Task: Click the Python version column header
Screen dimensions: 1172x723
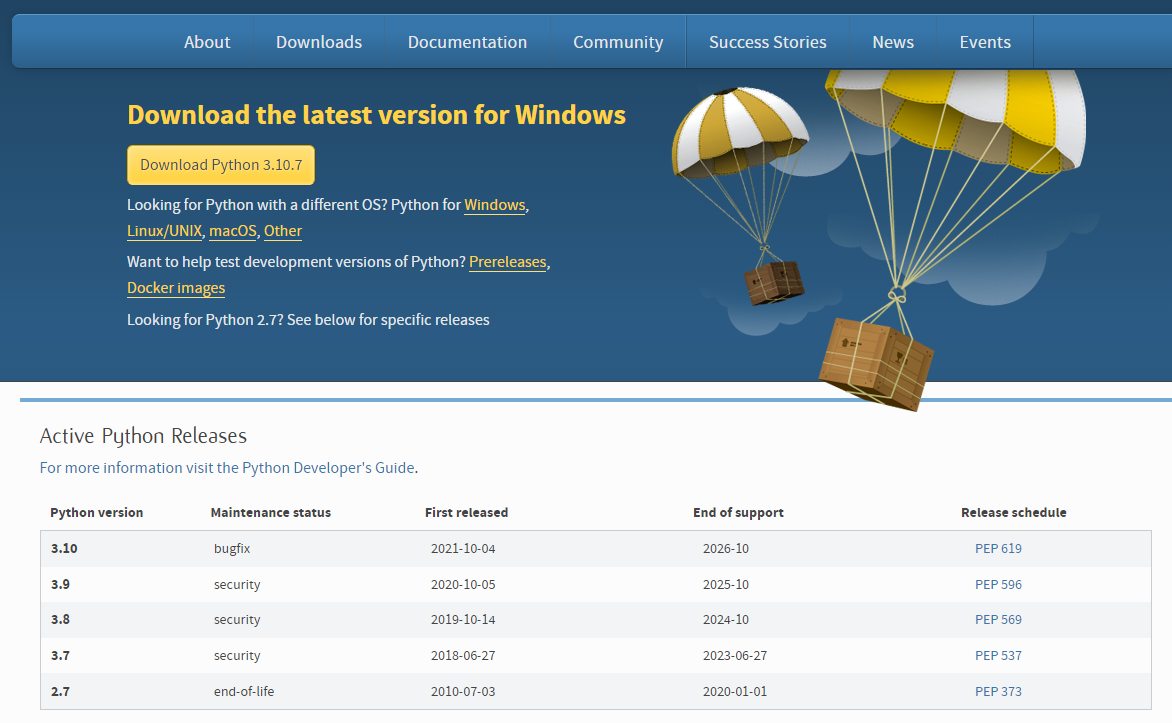Action: pos(96,512)
